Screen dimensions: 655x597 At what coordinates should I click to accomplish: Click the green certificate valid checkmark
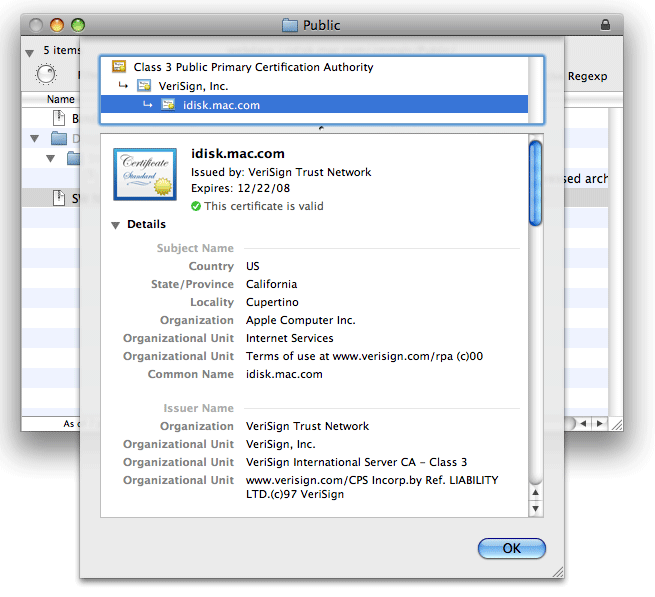click(x=196, y=207)
